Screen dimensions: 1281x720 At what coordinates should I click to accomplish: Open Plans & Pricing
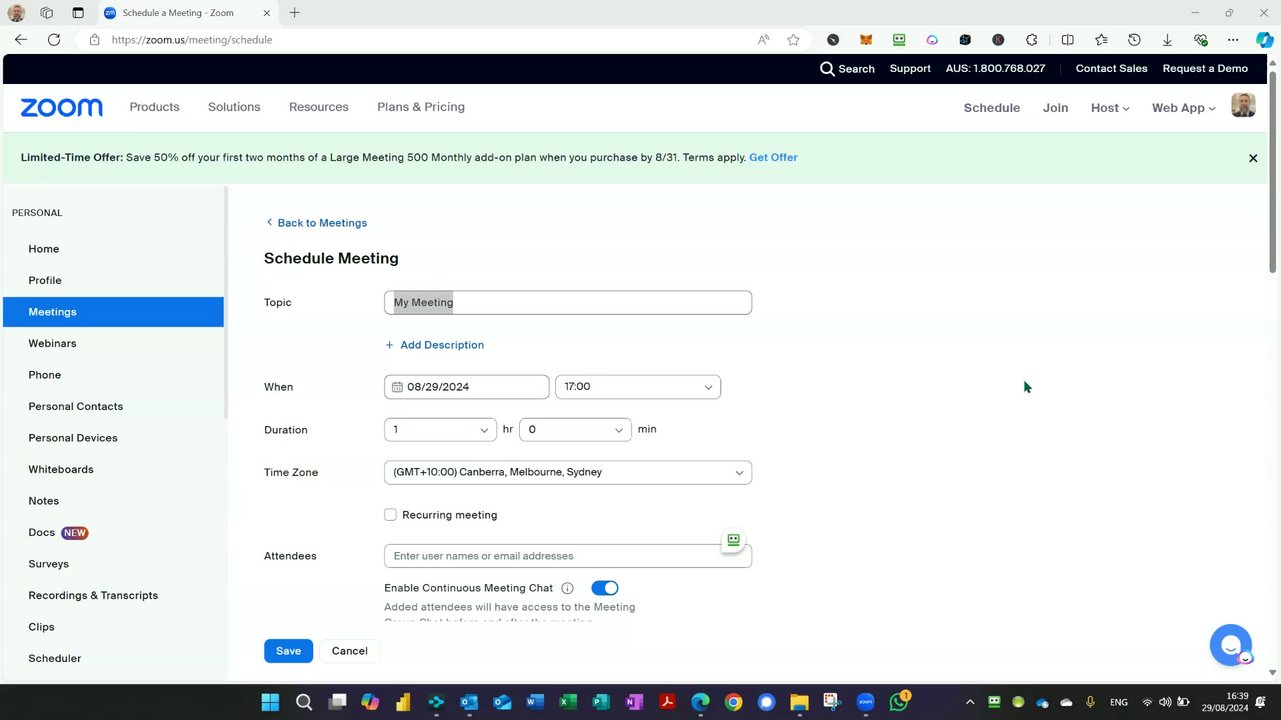tap(421, 107)
